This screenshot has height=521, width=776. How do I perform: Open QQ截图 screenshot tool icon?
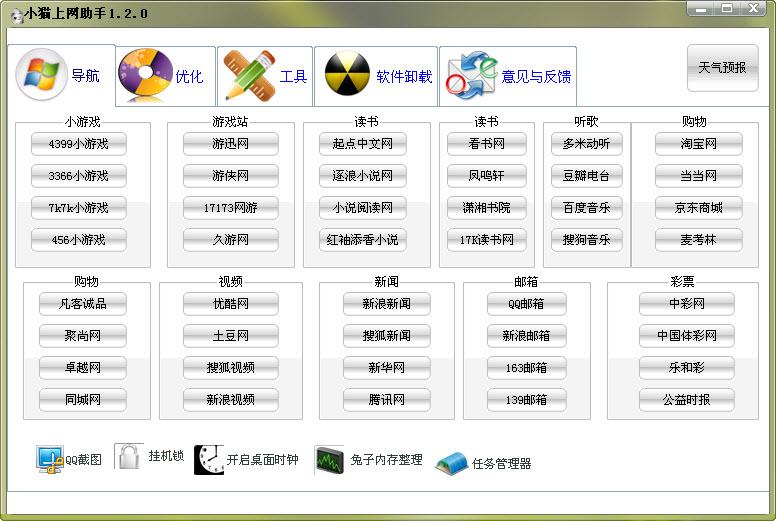tap(49, 459)
